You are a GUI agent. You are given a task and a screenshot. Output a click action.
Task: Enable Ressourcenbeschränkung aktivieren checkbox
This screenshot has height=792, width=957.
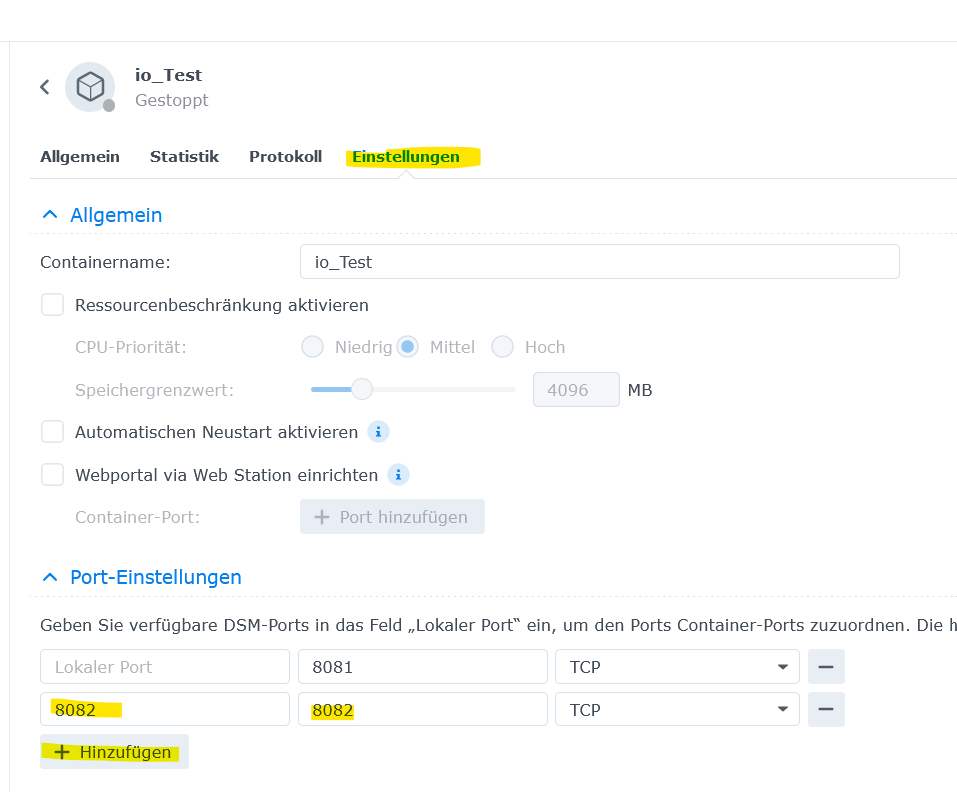click(x=52, y=304)
